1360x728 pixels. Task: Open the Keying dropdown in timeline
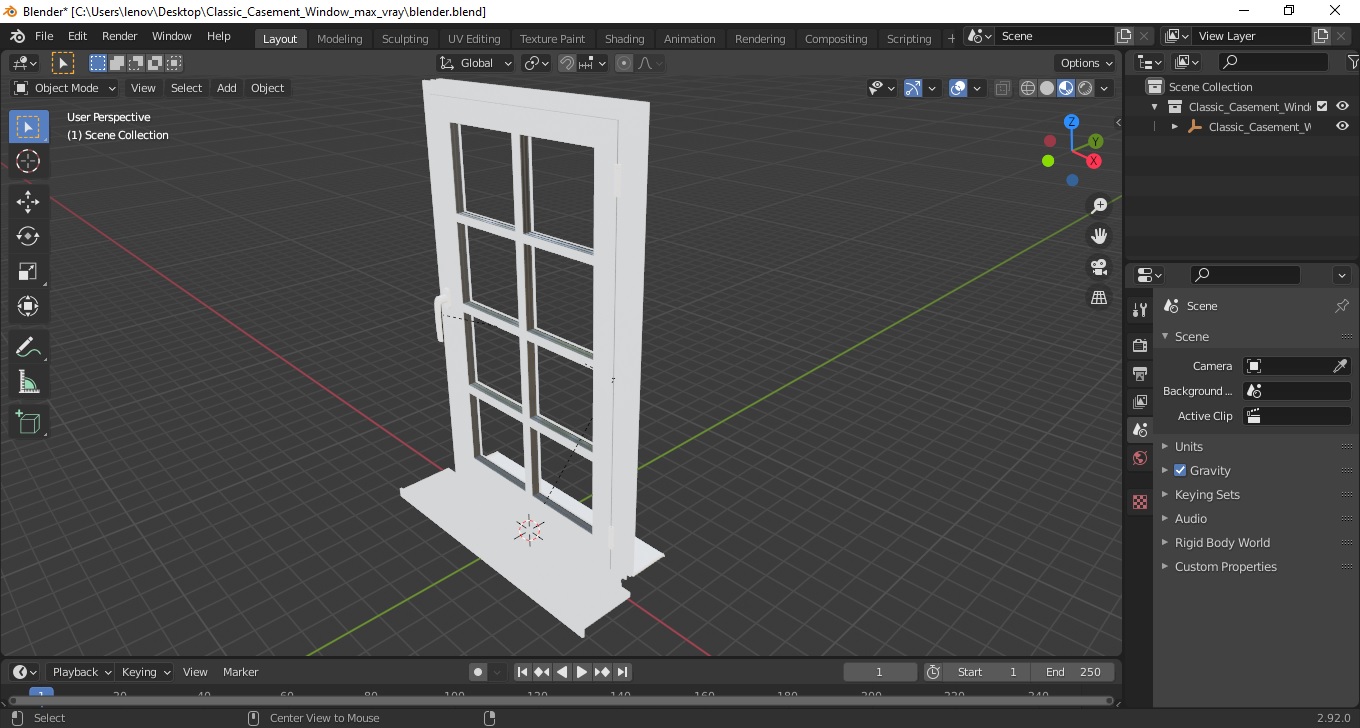point(145,672)
